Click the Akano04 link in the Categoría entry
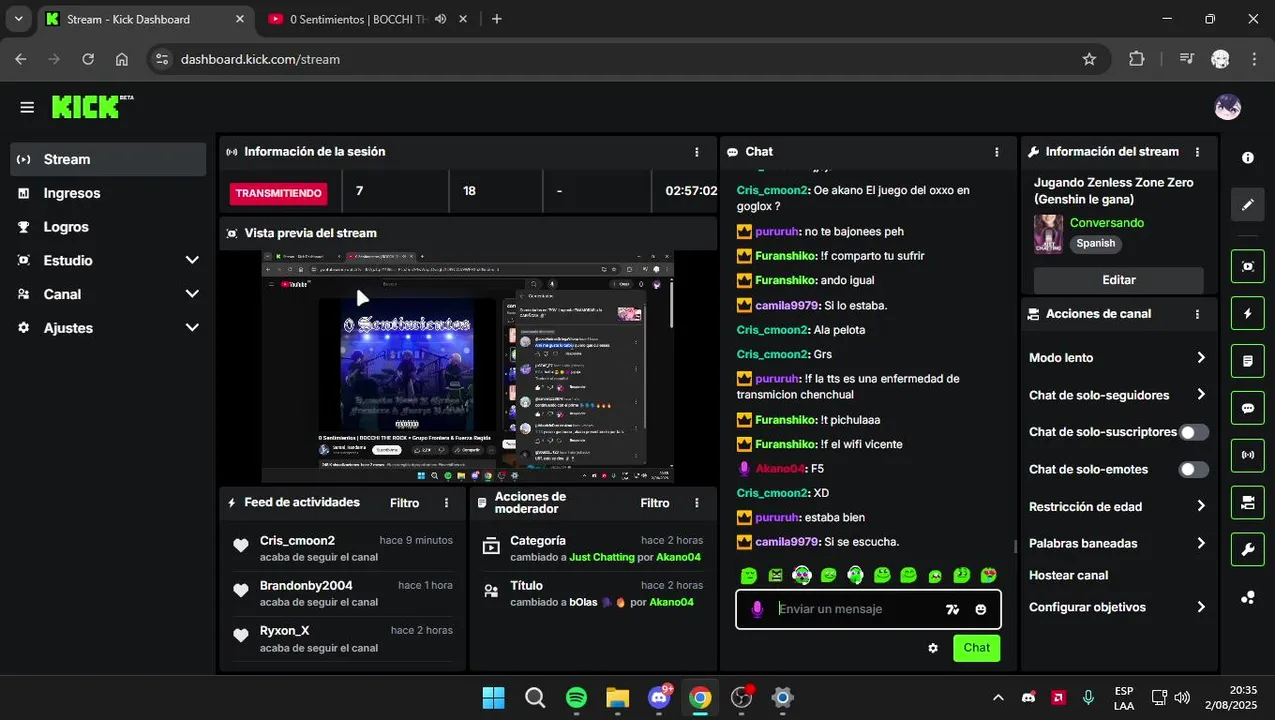Screen dimensions: 1275x720 tap(678, 557)
